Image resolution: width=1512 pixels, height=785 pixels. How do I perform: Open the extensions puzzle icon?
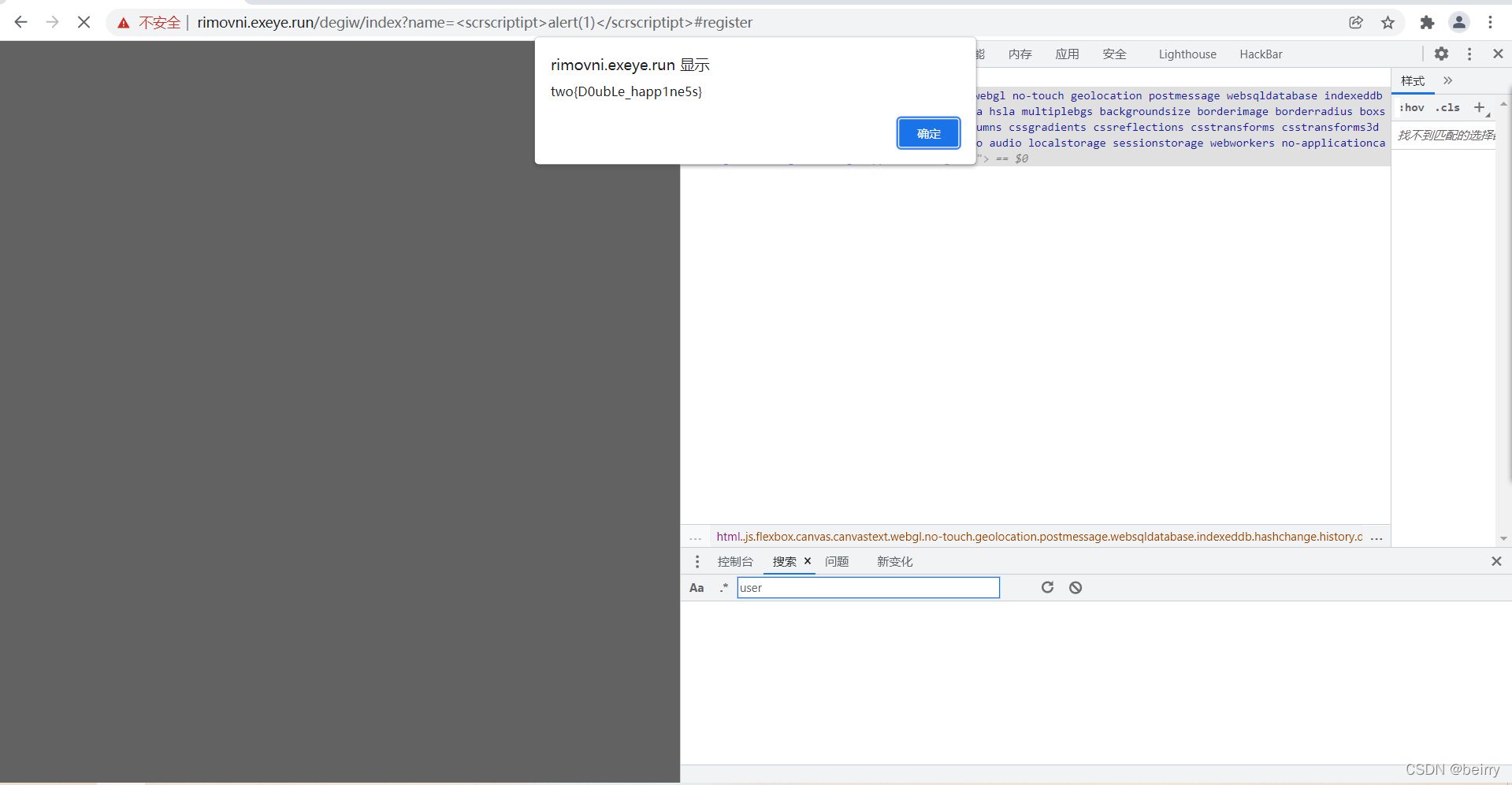1427,22
